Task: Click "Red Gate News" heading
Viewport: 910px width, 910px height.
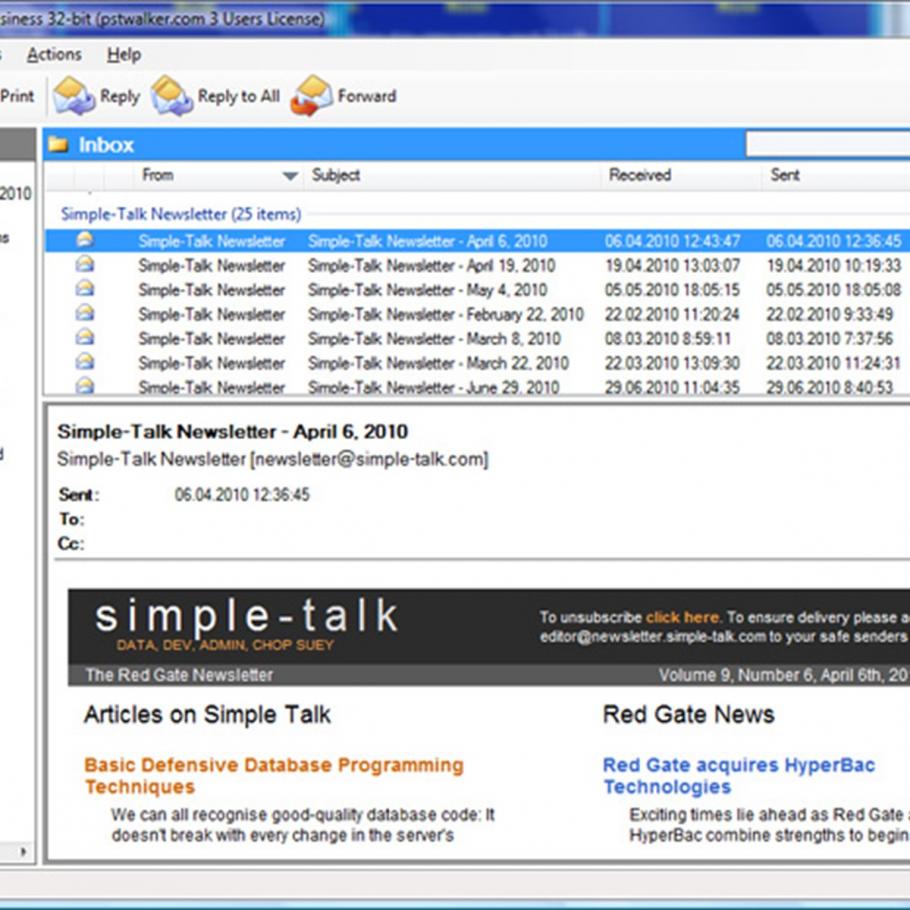Action: [x=689, y=714]
